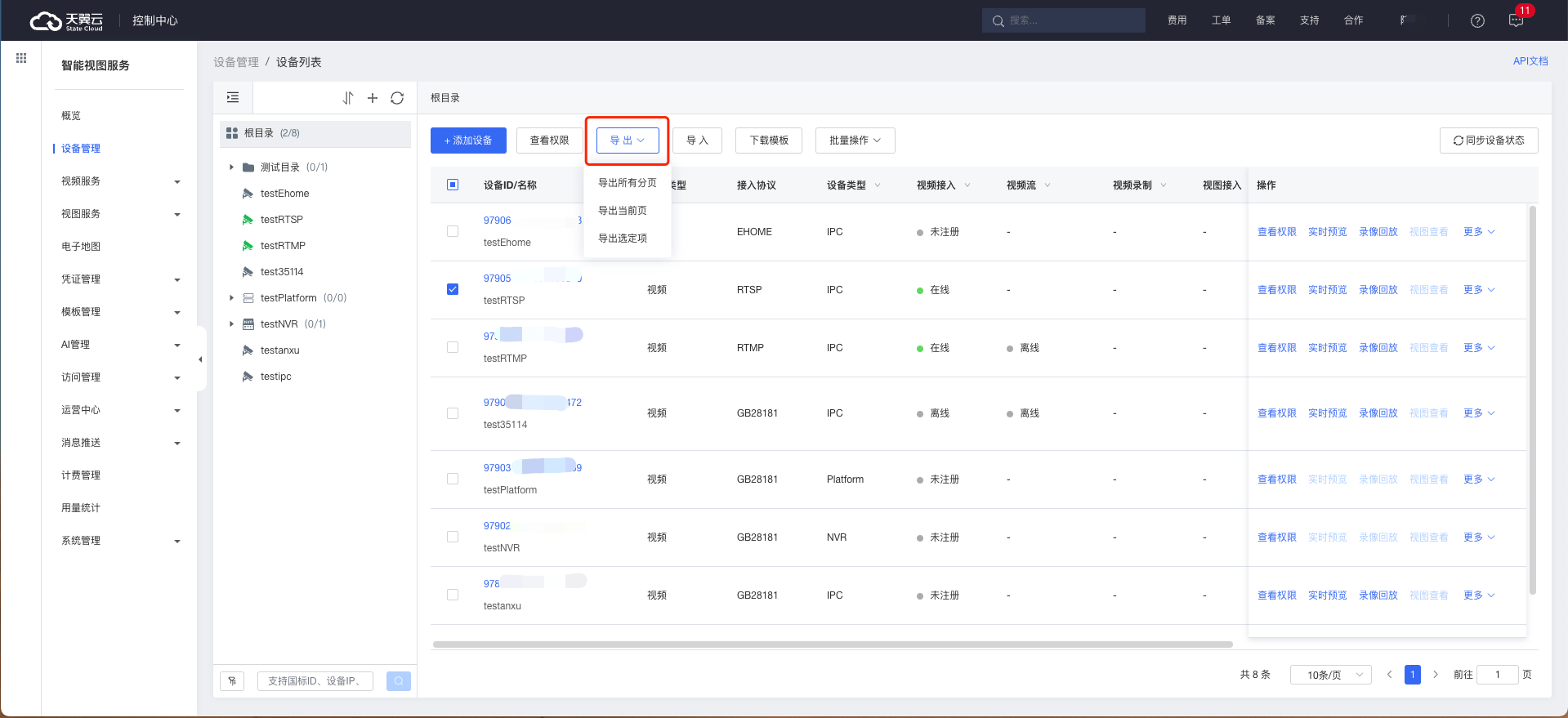This screenshot has height=718, width=1568.
Task: Click 设备管理 breadcrumb link
Action: point(236,62)
